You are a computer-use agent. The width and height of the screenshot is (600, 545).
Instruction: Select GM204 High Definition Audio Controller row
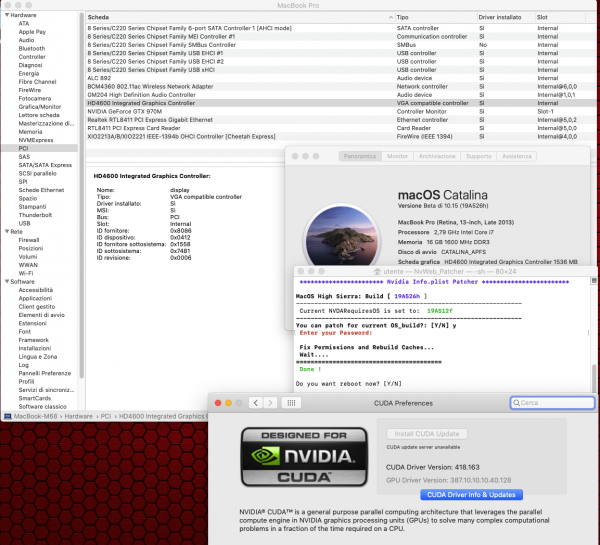tap(341, 95)
